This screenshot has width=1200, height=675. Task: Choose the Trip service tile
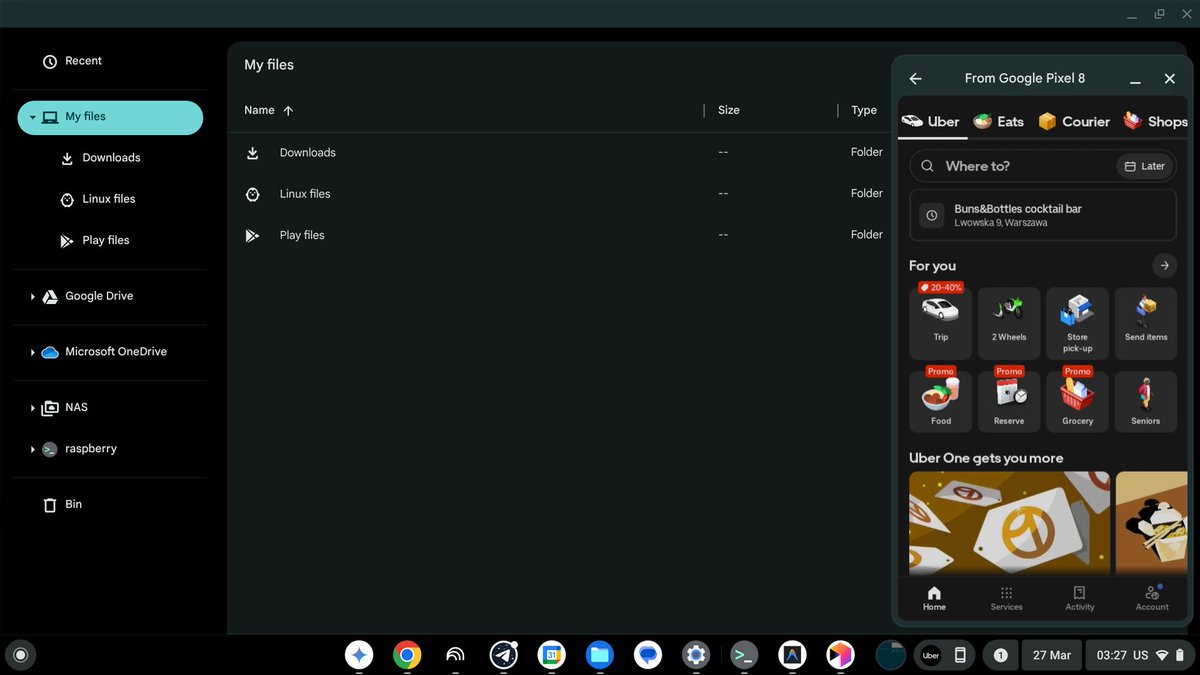tap(940, 323)
